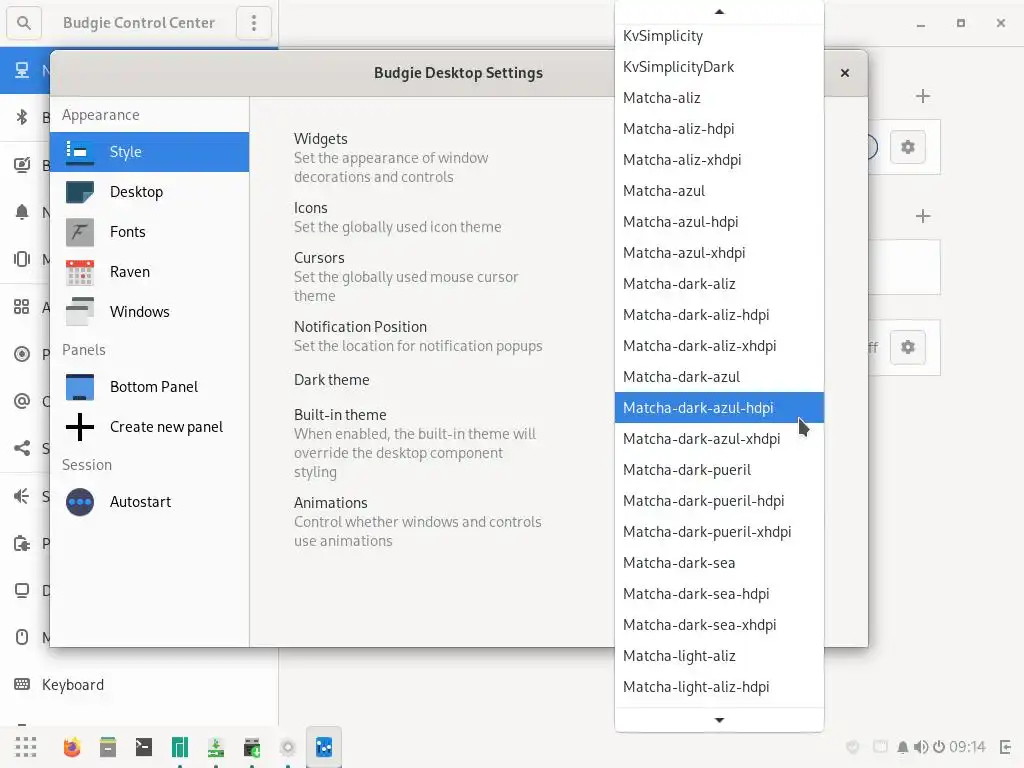The width and height of the screenshot is (1024, 768).
Task: Select Matcha-light-aliz-hdpi theme
Action: 719,687
